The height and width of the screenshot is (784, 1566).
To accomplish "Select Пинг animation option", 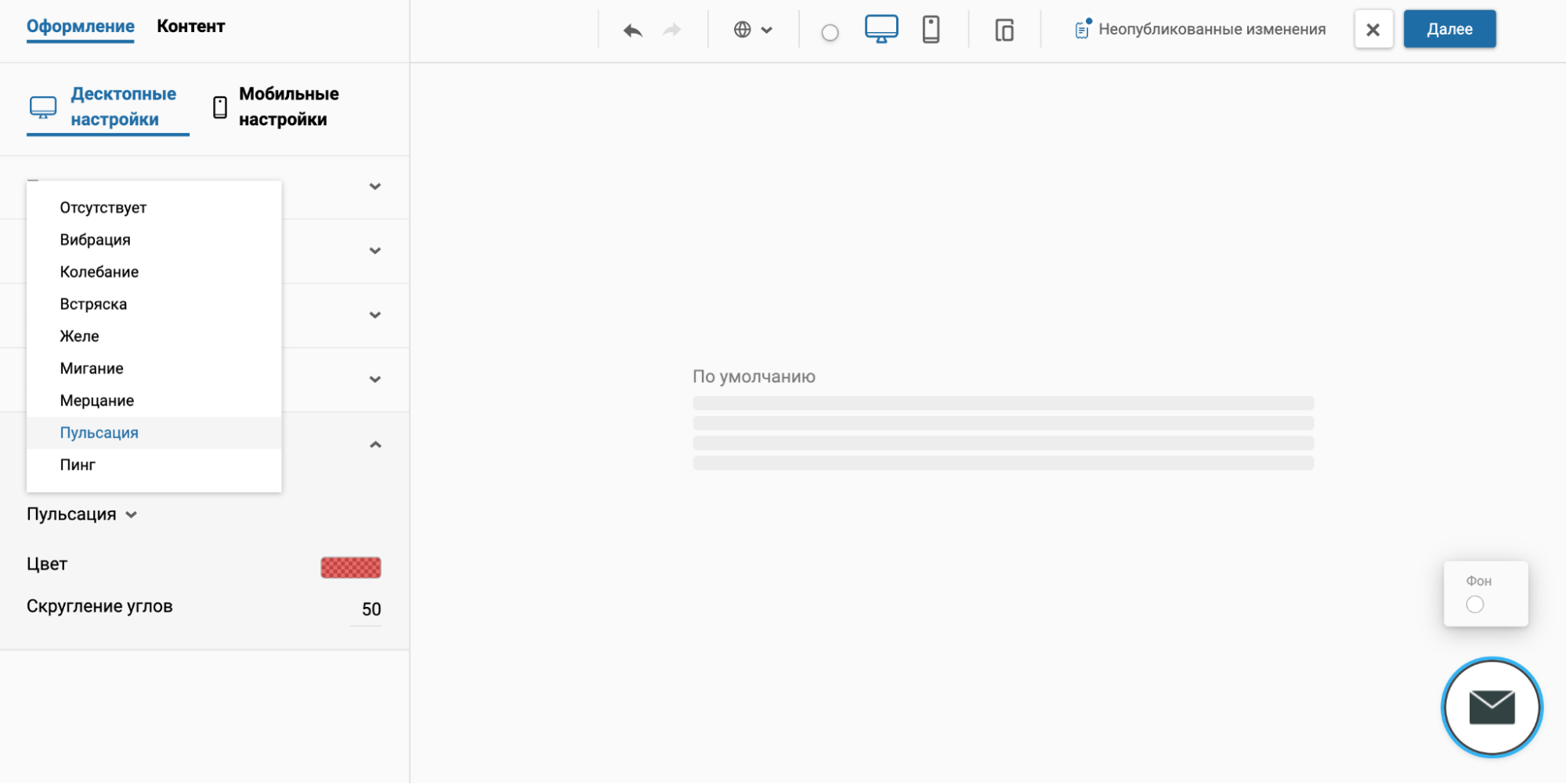I will tap(78, 464).
